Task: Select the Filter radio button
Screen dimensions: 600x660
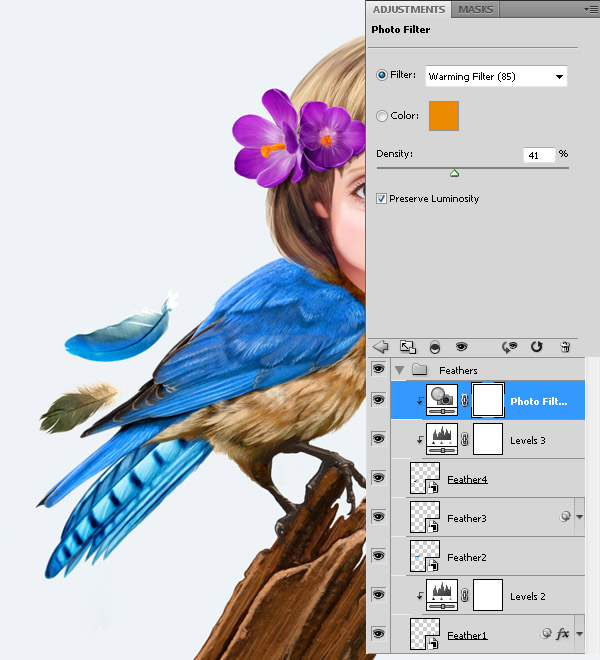Action: click(x=382, y=76)
